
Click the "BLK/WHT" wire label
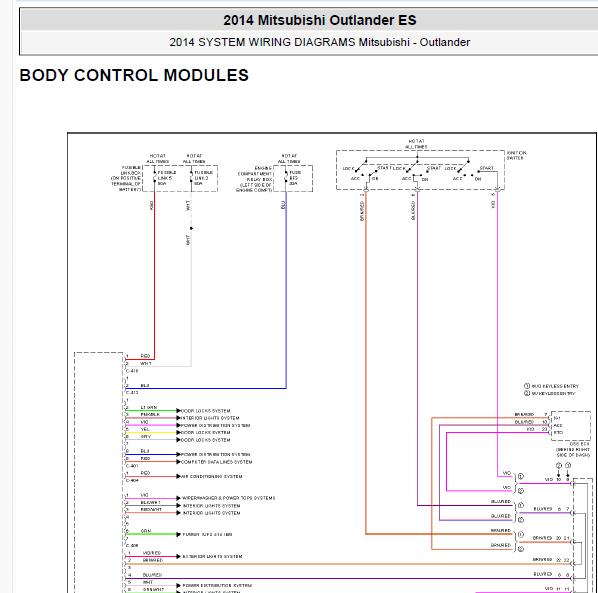[x=151, y=502]
